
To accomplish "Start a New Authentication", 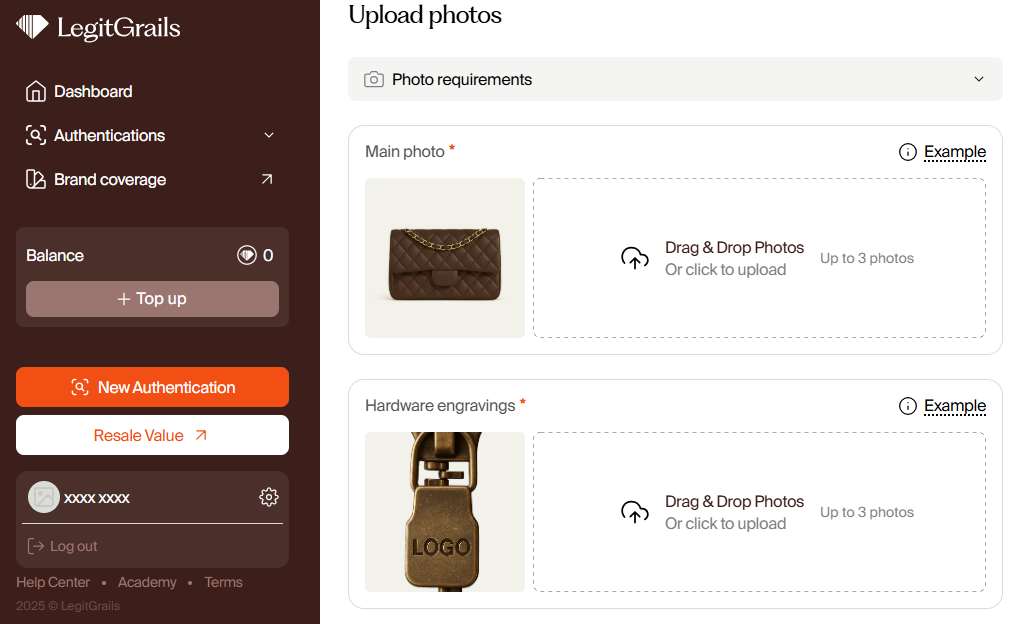I will point(152,387).
